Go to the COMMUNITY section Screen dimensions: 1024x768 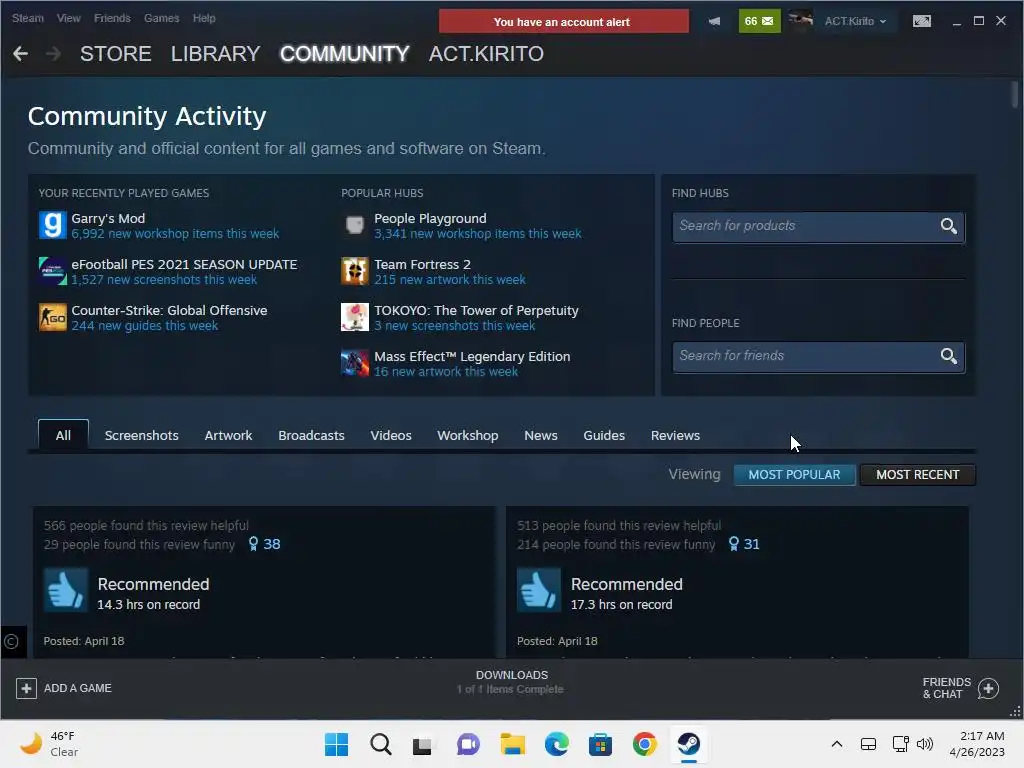[x=344, y=54]
